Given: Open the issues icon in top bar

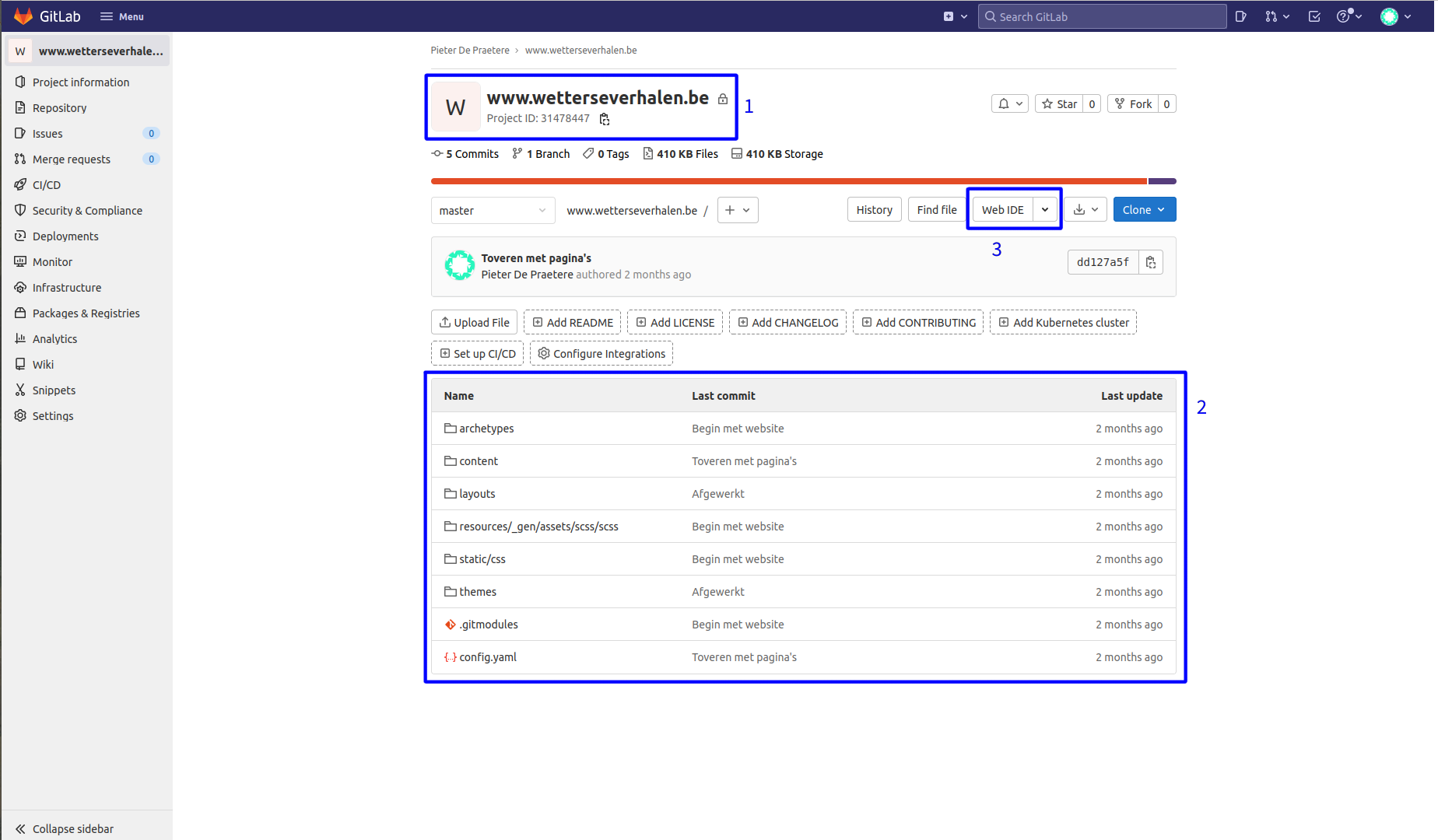Looking at the screenshot, I should pyautogui.click(x=1240, y=16).
